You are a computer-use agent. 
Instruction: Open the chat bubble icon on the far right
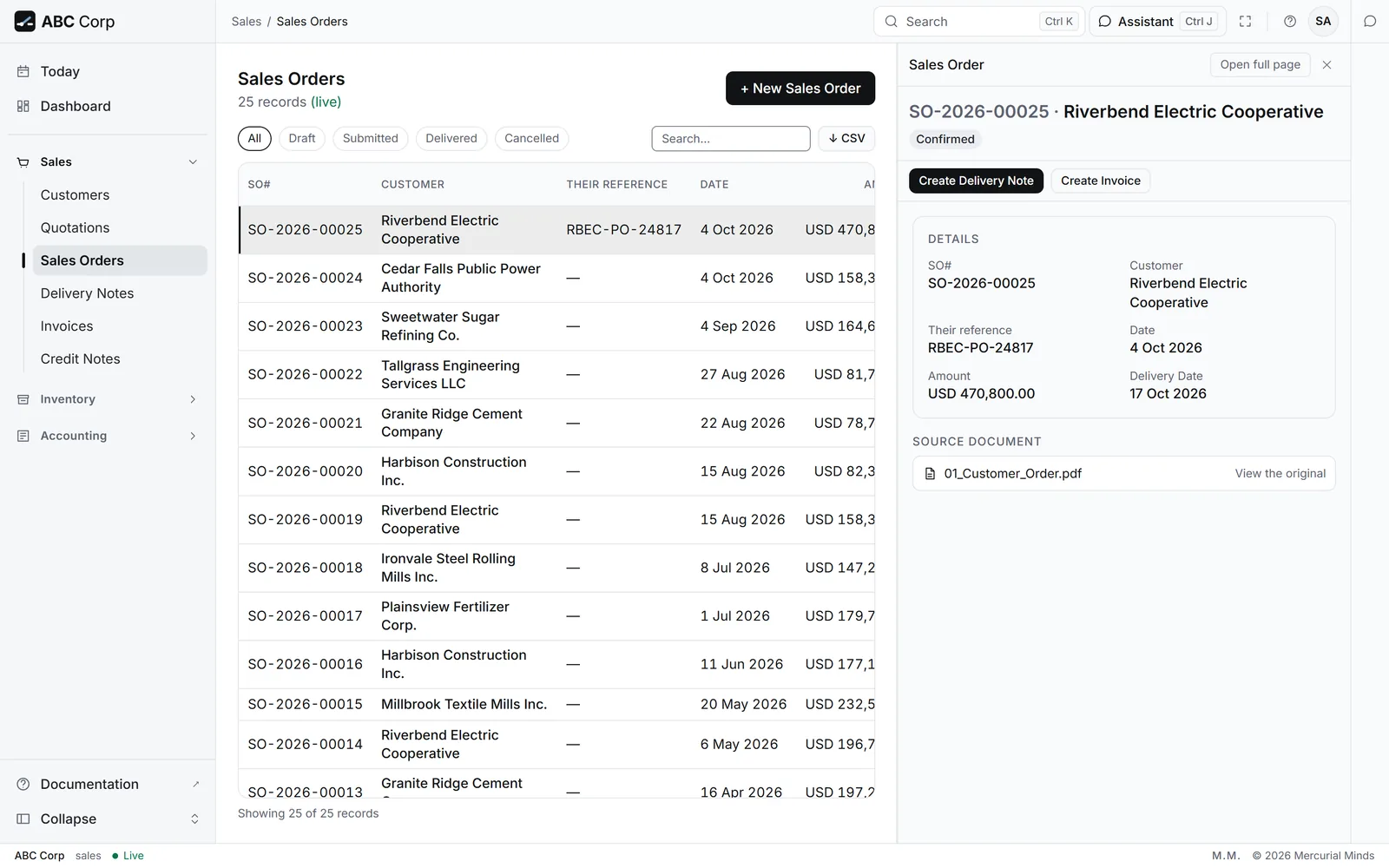point(1370,22)
